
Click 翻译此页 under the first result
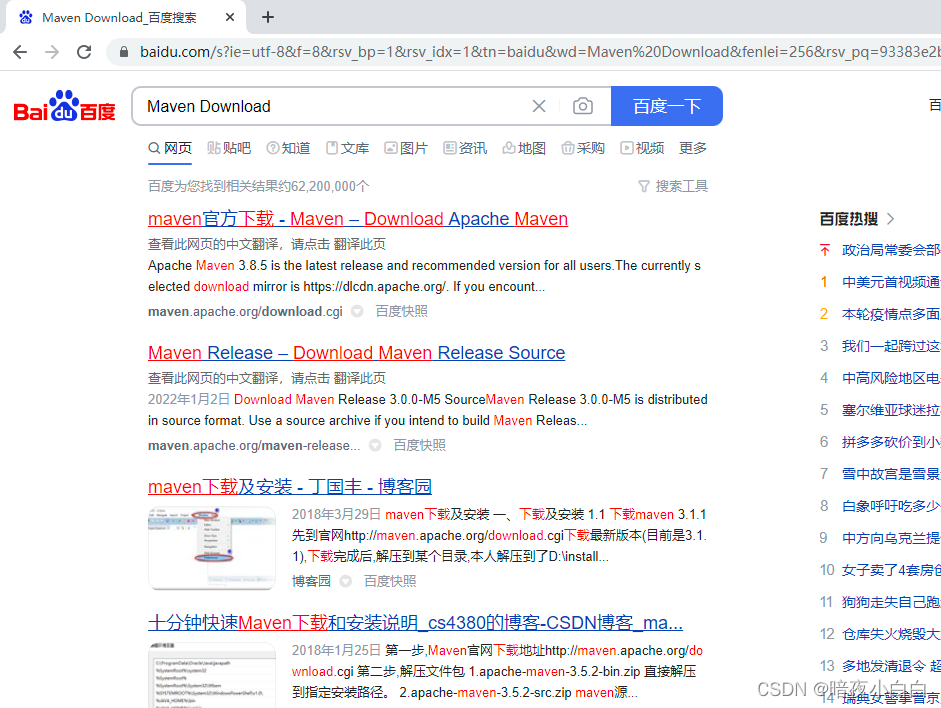click(359, 244)
